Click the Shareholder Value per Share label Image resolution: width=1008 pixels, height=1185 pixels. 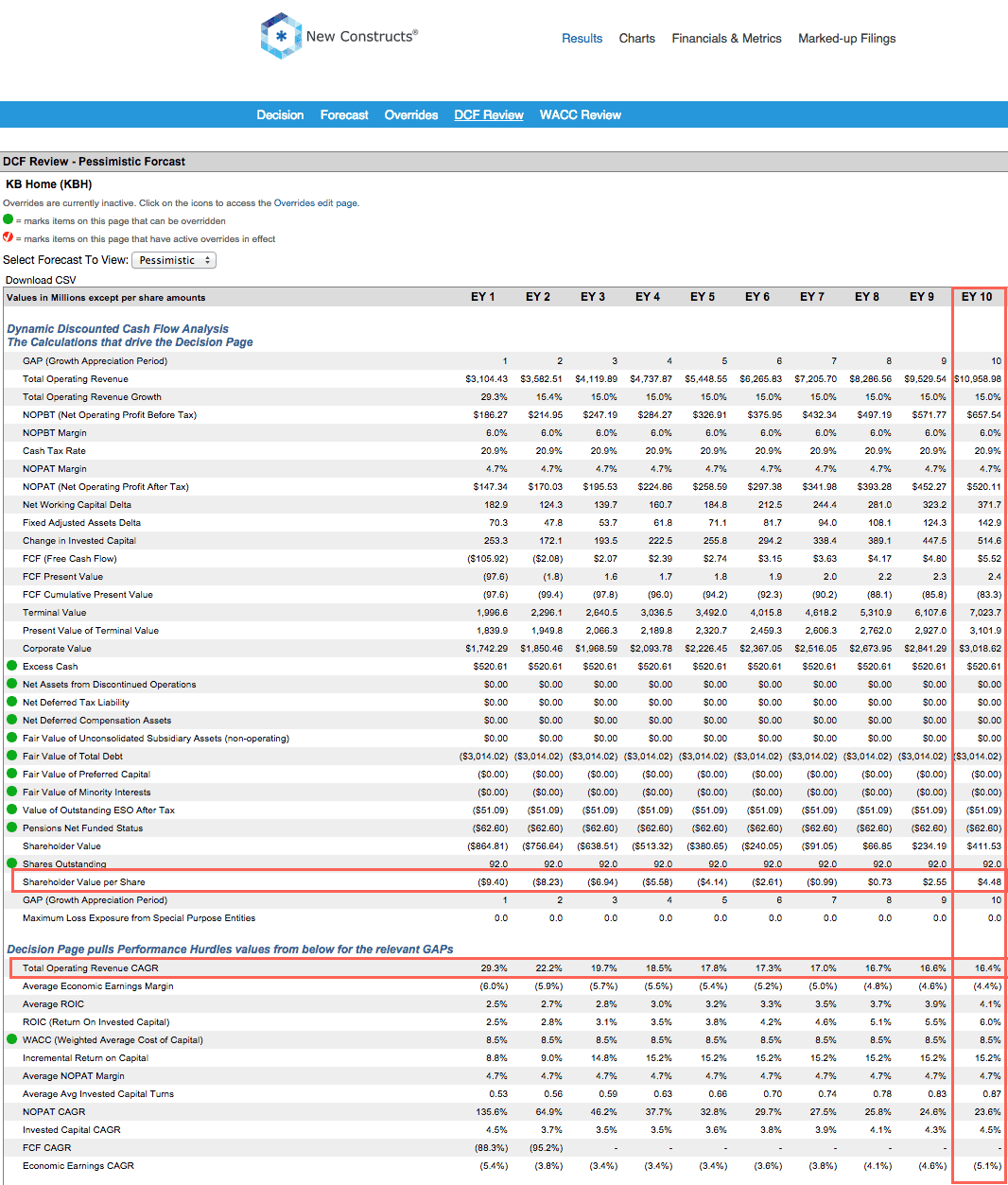tap(84, 882)
